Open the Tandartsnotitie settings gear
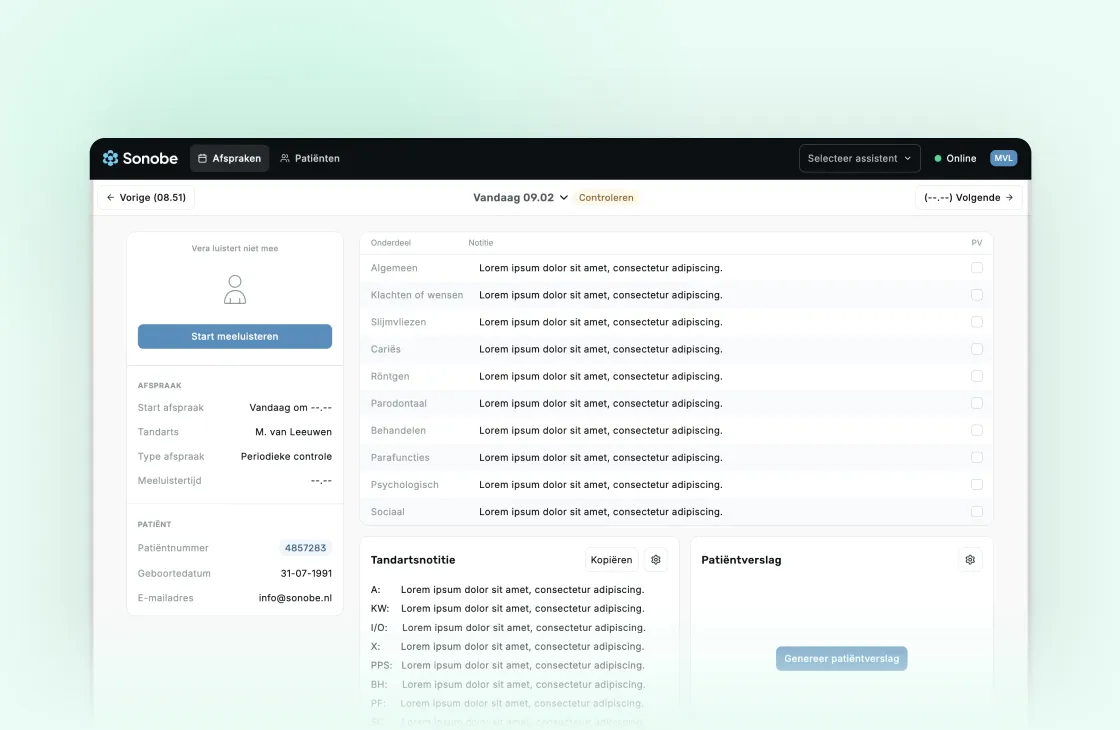The image size is (1120, 730). click(655, 559)
